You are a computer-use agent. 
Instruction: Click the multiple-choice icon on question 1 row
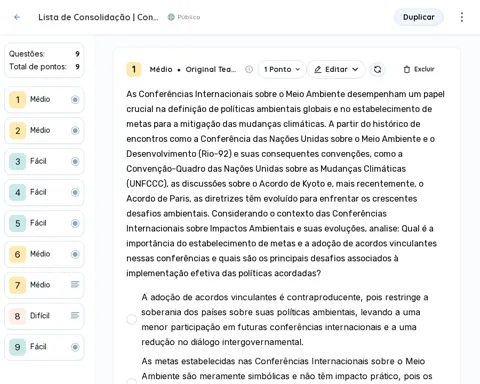[75, 99]
